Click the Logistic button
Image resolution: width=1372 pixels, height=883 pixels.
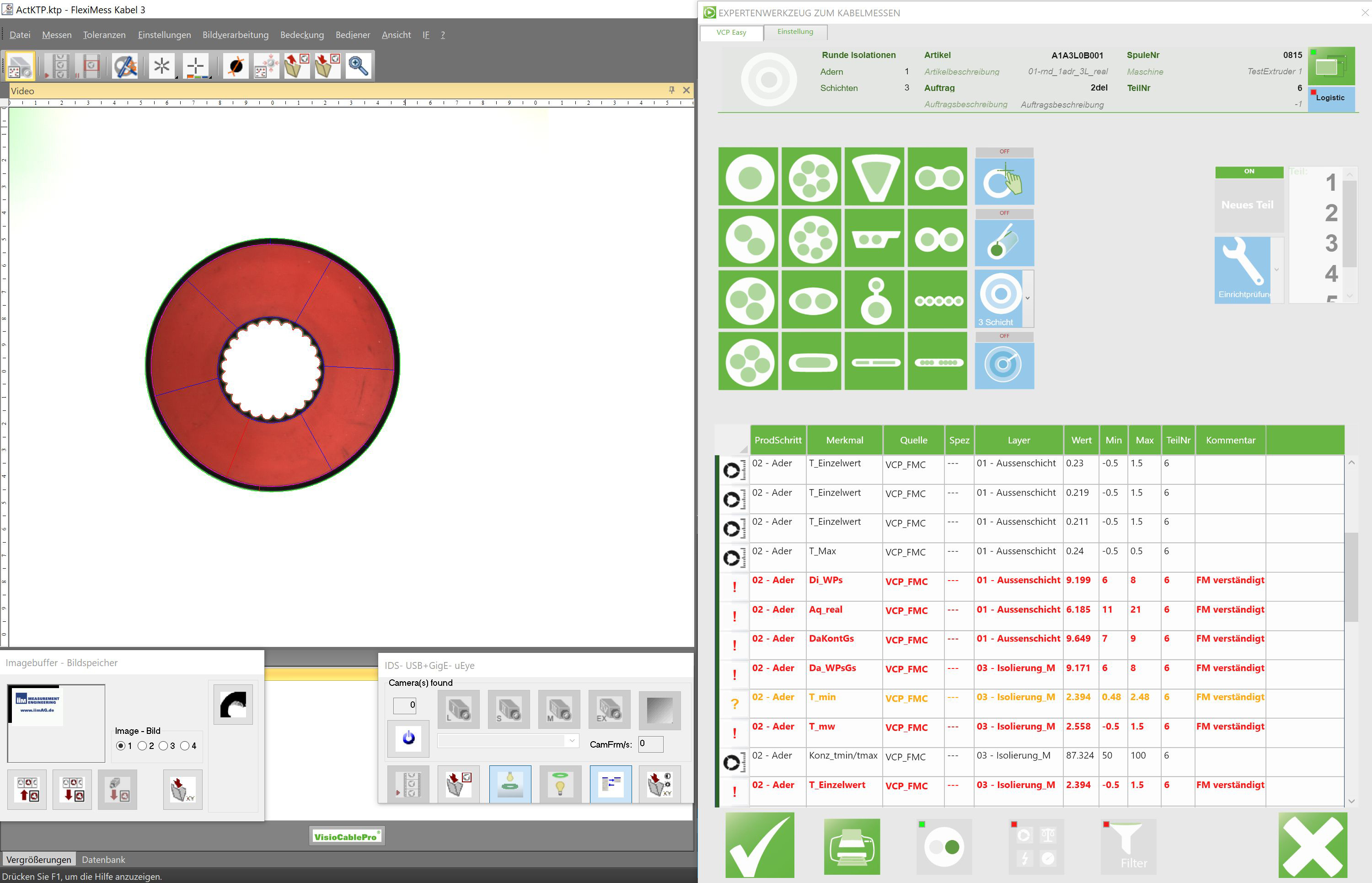tap(1330, 98)
